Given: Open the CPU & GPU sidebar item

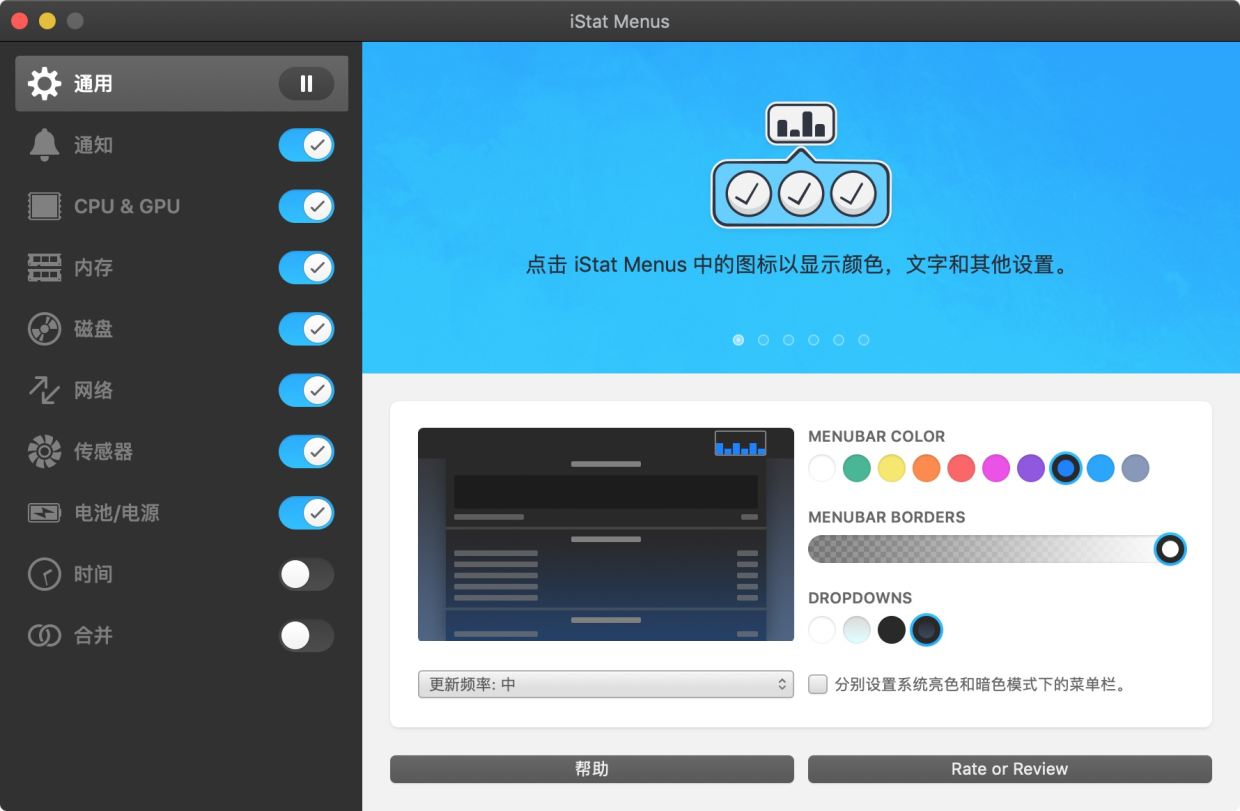Looking at the screenshot, I should tap(182, 206).
